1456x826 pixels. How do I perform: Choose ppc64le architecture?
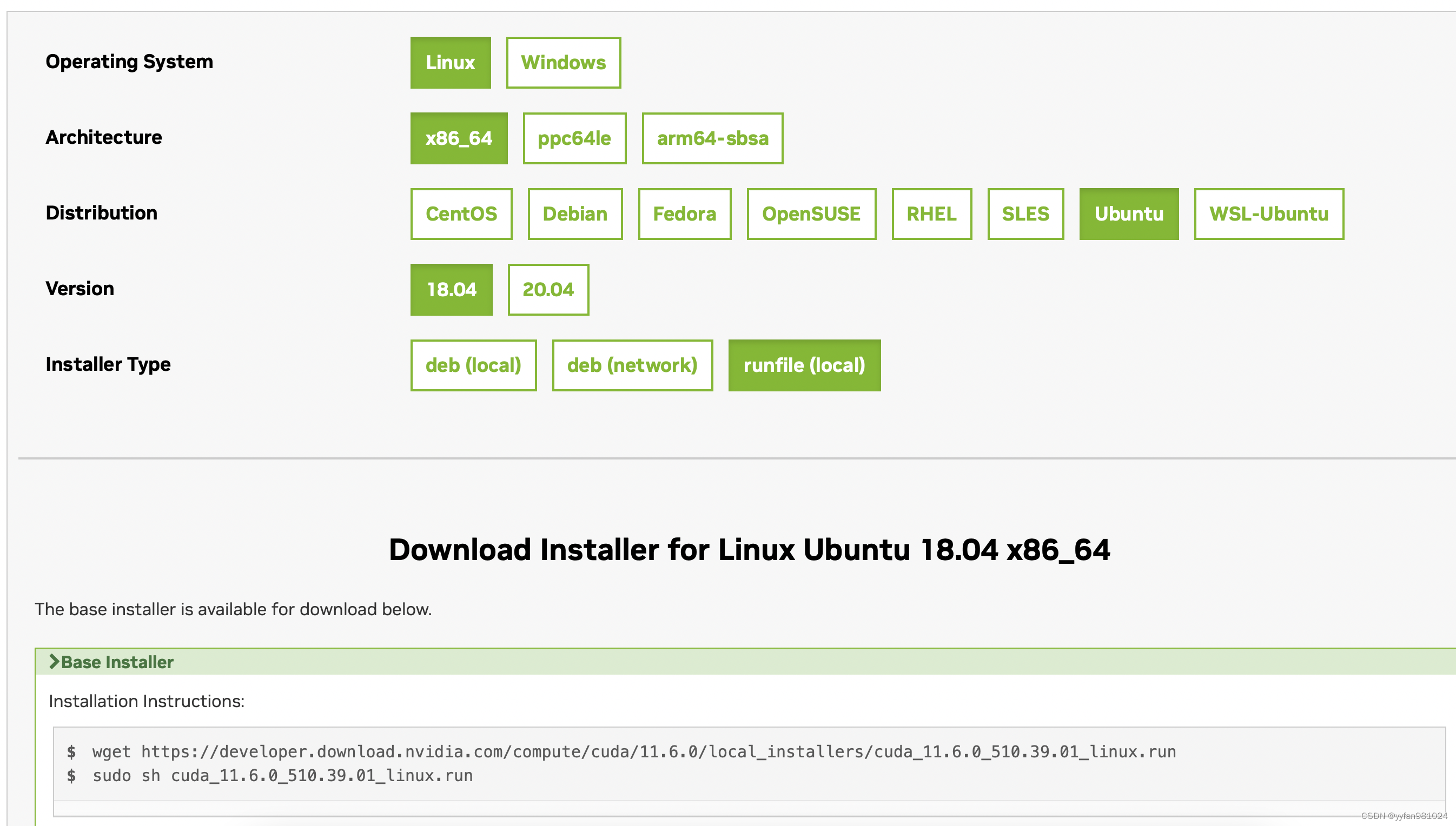click(x=574, y=138)
